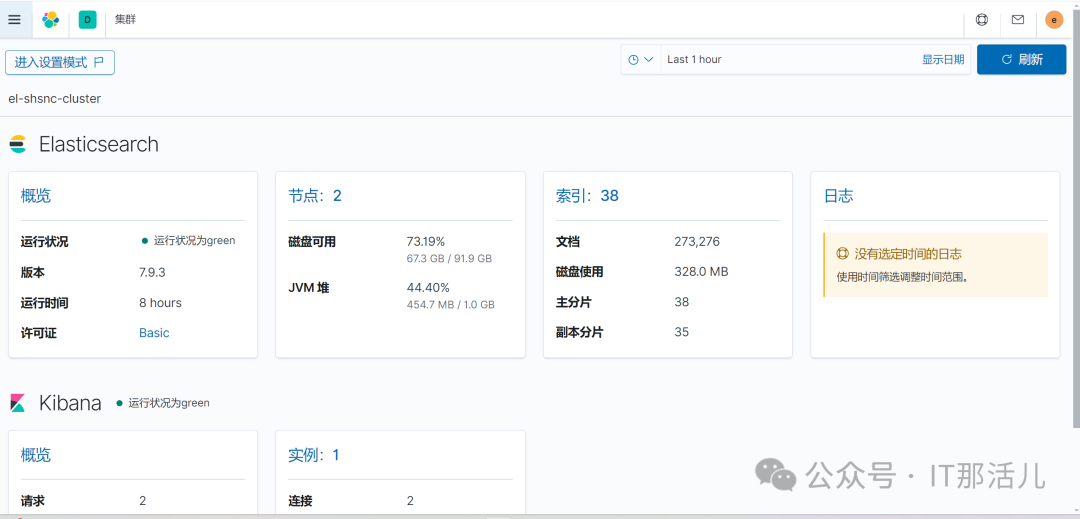Click Kibana 运行状况为green status text
The height and width of the screenshot is (519, 1080).
(169, 403)
